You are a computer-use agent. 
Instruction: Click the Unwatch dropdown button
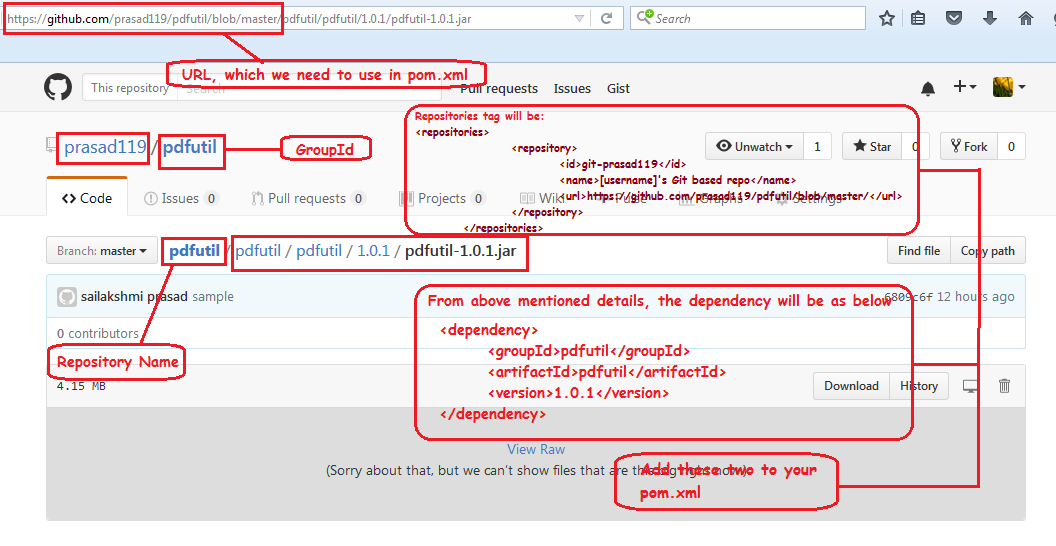(754, 146)
